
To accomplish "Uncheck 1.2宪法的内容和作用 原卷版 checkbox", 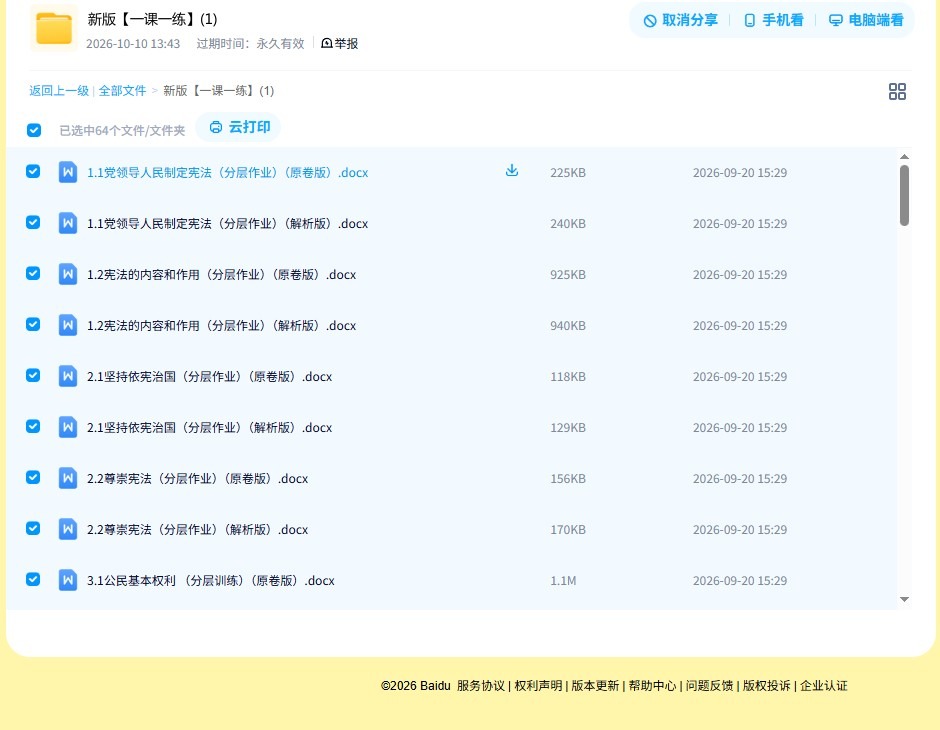I will [x=33, y=273].
